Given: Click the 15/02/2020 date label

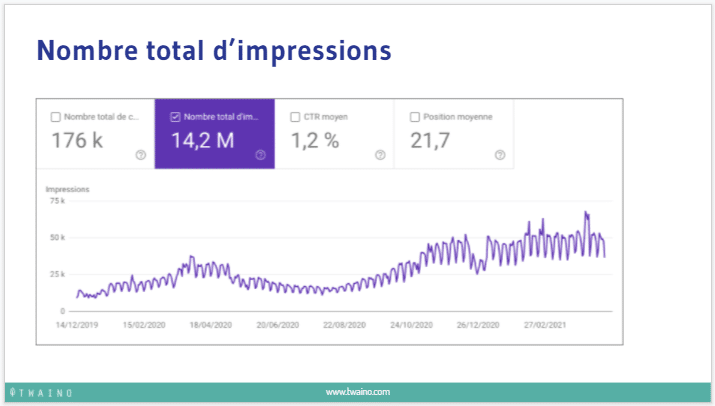Looking at the screenshot, I should [x=144, y=325].
